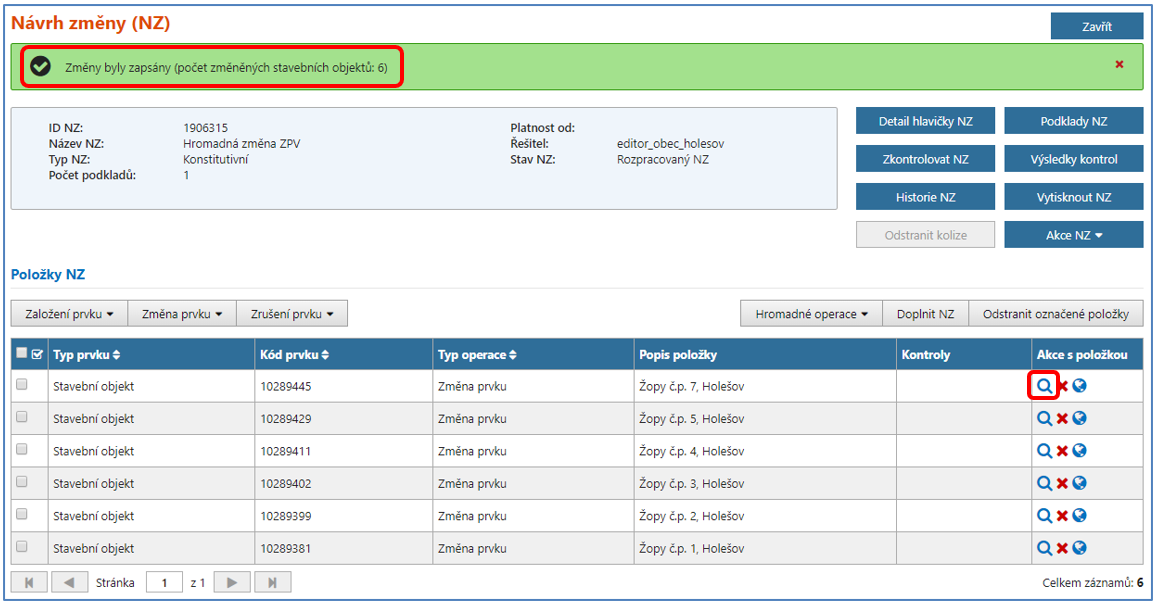Click the page number input field

pos(164,582)
